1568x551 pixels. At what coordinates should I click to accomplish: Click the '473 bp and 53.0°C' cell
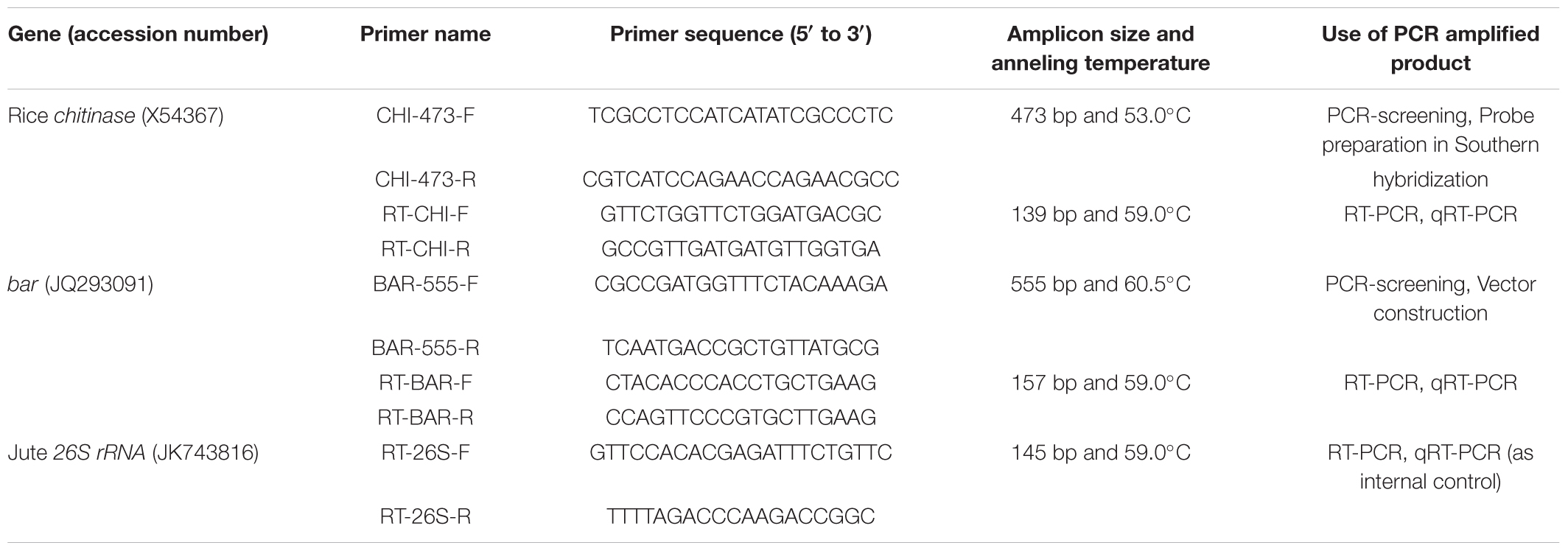1100,116
